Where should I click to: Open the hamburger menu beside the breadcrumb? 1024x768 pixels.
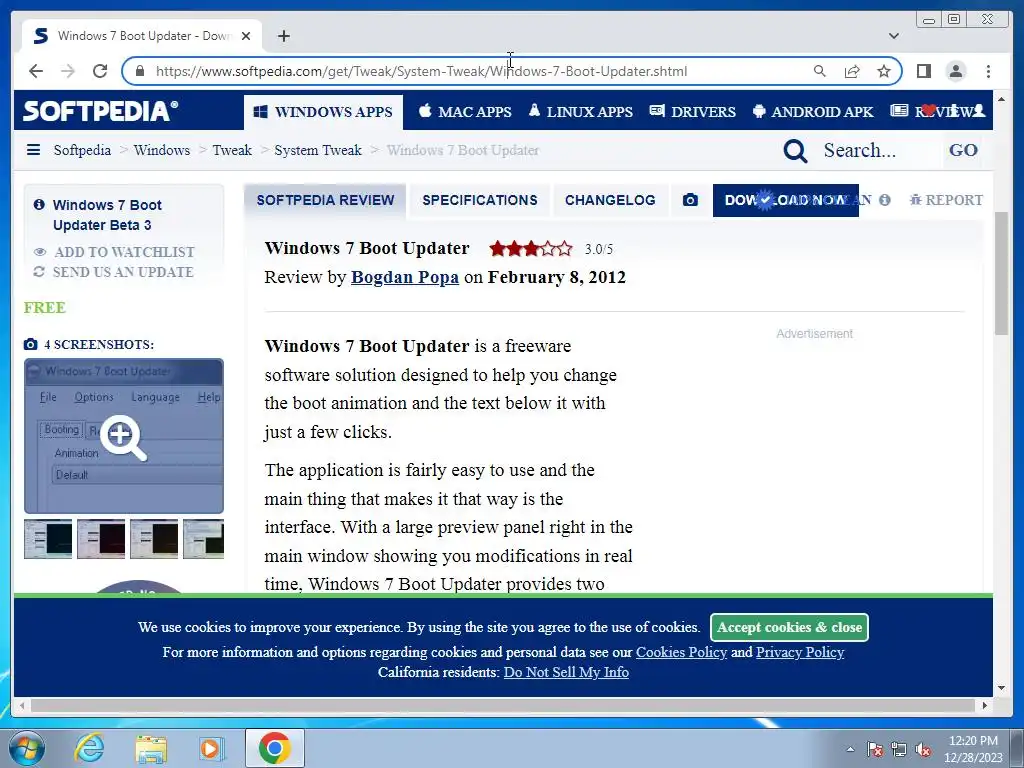coord(33,150)
